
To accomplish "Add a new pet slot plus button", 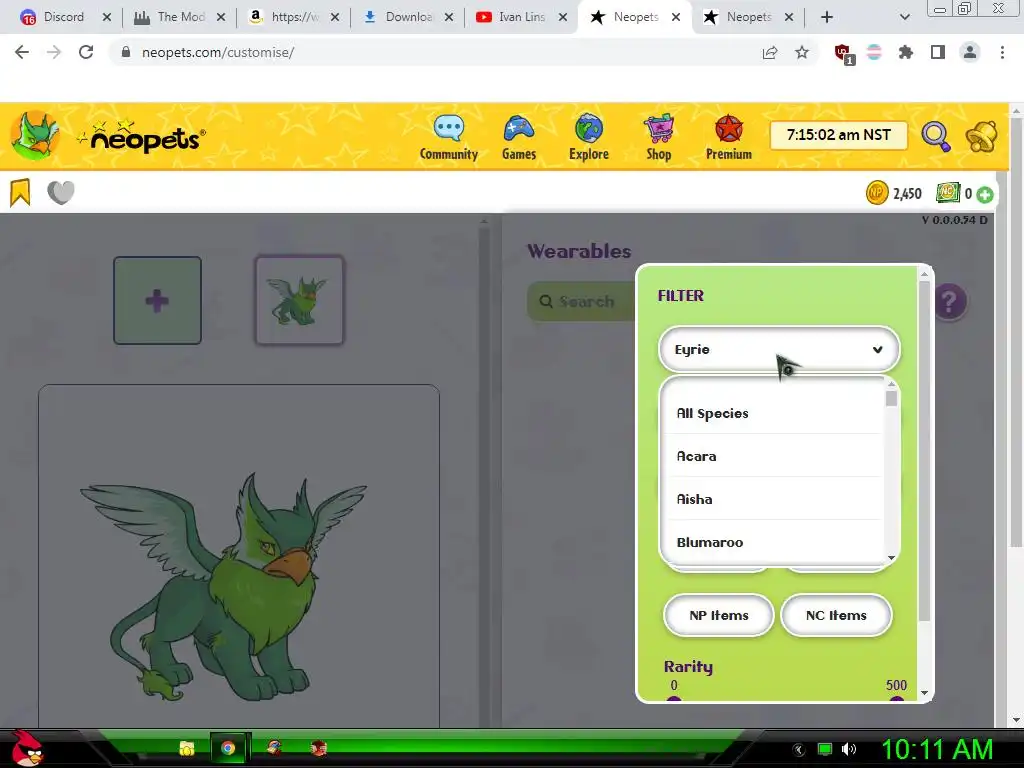I will click(x=157, y=300).
